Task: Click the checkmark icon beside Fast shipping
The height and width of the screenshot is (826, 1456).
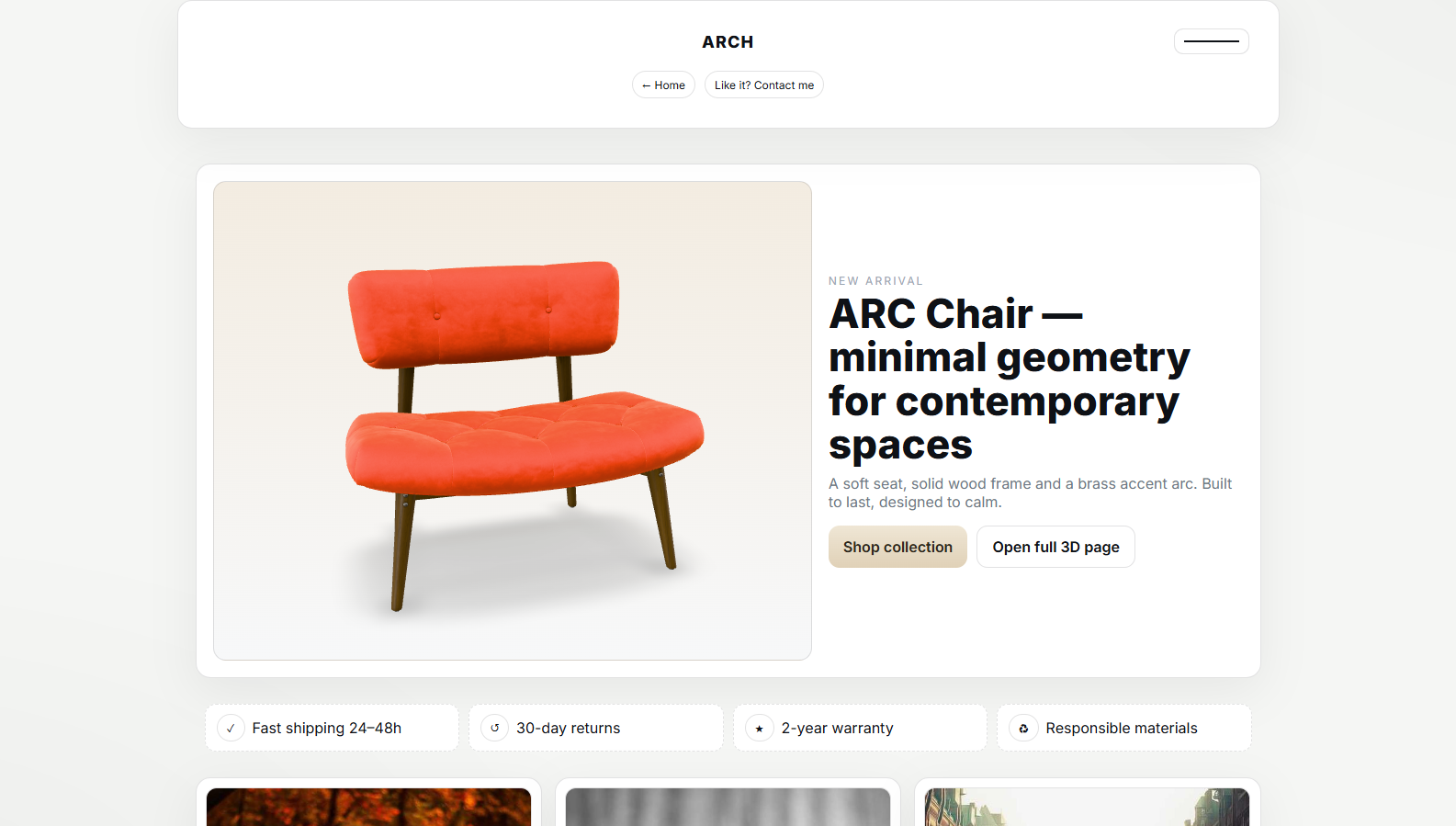Action: click(231, 729)
